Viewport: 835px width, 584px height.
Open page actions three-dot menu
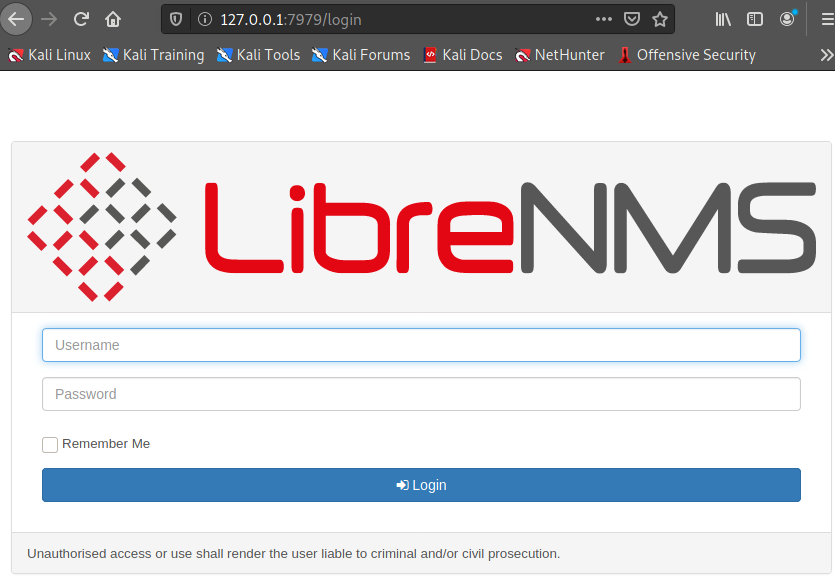click(x=603, y=19)
